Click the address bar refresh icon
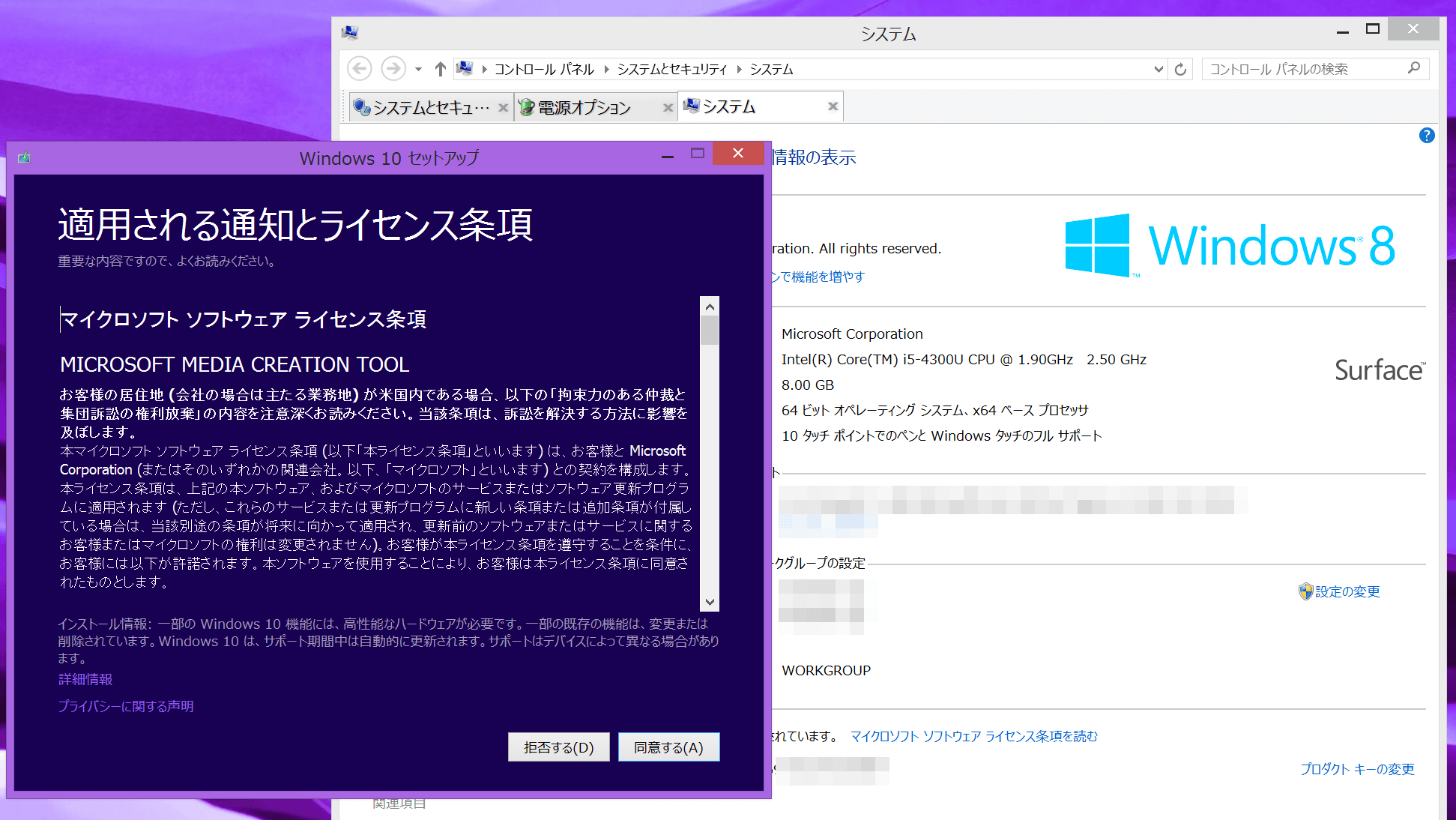 pos(1180,69)
